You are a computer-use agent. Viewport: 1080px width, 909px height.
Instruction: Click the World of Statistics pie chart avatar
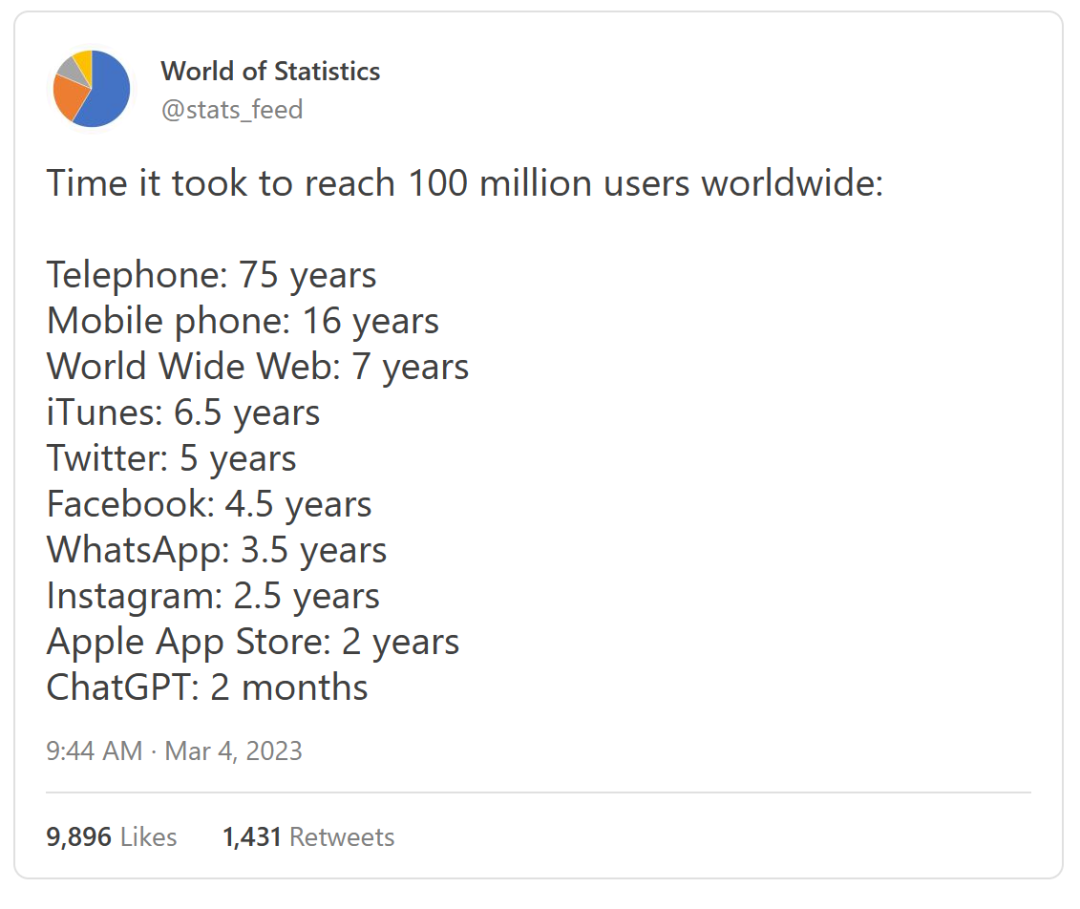point(91,88)
